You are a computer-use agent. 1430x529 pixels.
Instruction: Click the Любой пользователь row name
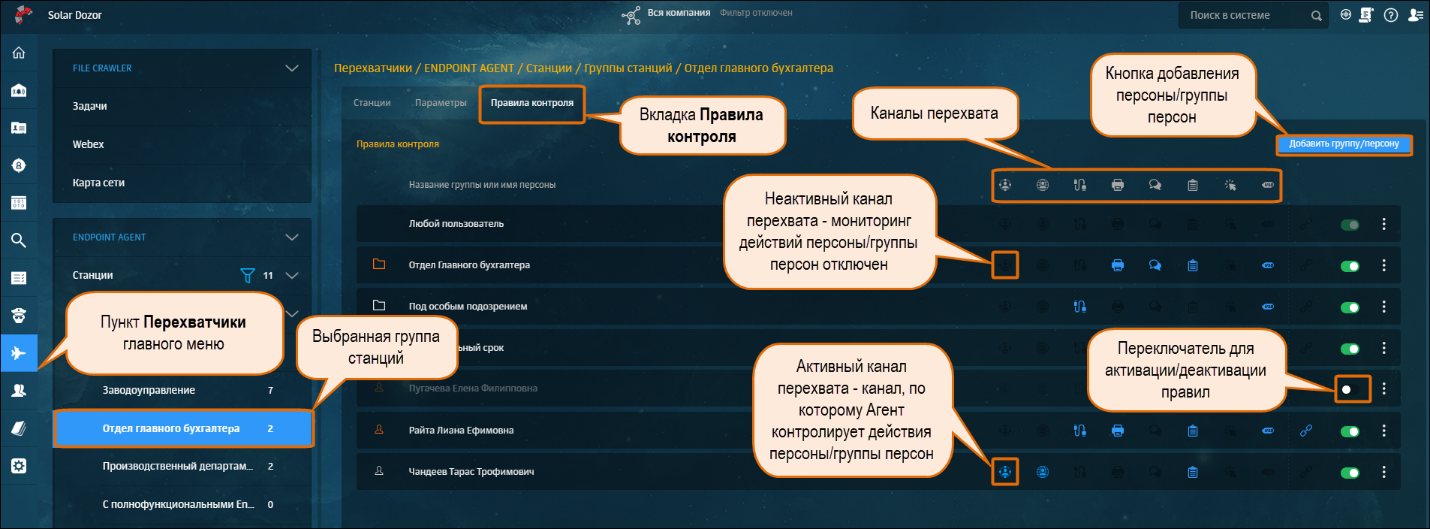click(x=456, y=224)
